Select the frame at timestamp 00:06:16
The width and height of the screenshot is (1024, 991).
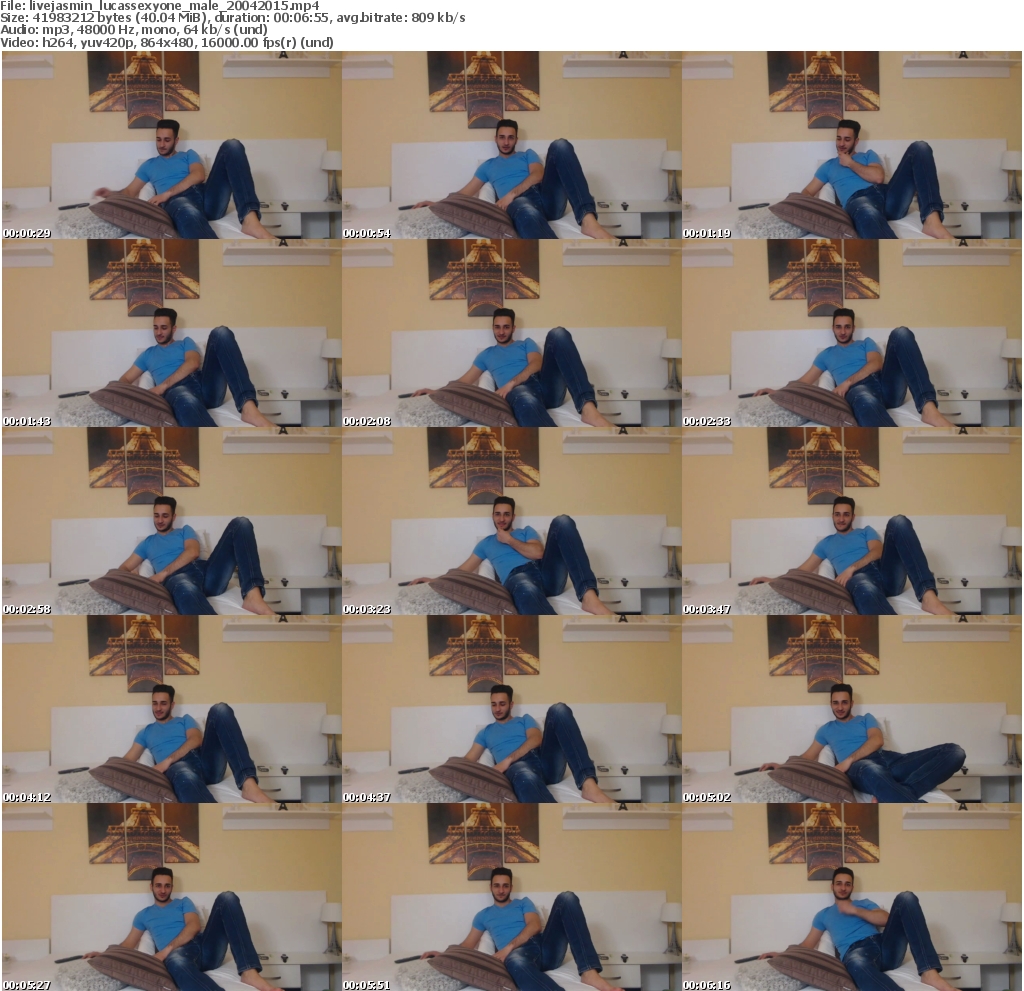click(x=852, y=898)
